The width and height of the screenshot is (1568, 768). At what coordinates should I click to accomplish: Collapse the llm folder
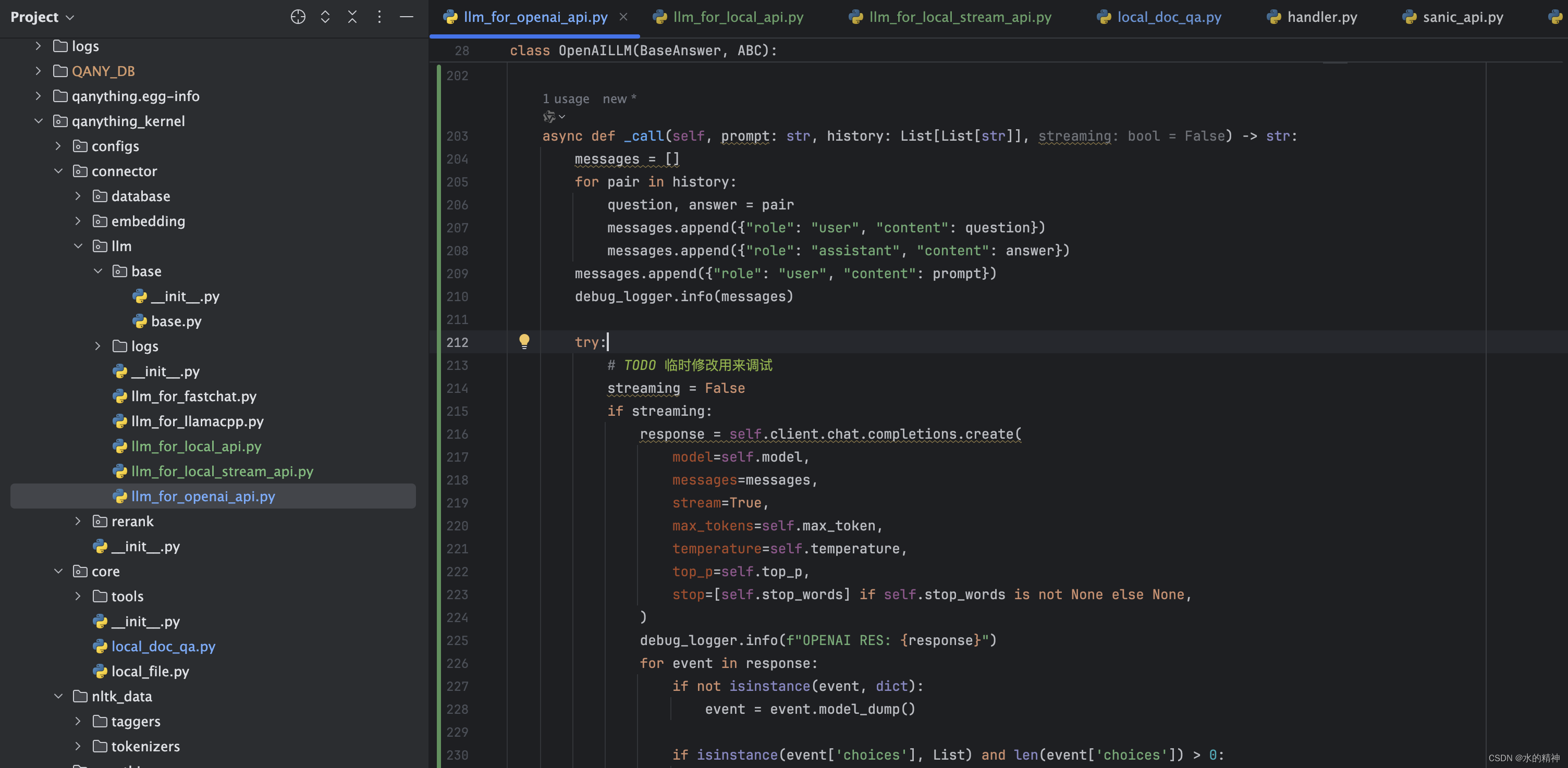point(78,246)
